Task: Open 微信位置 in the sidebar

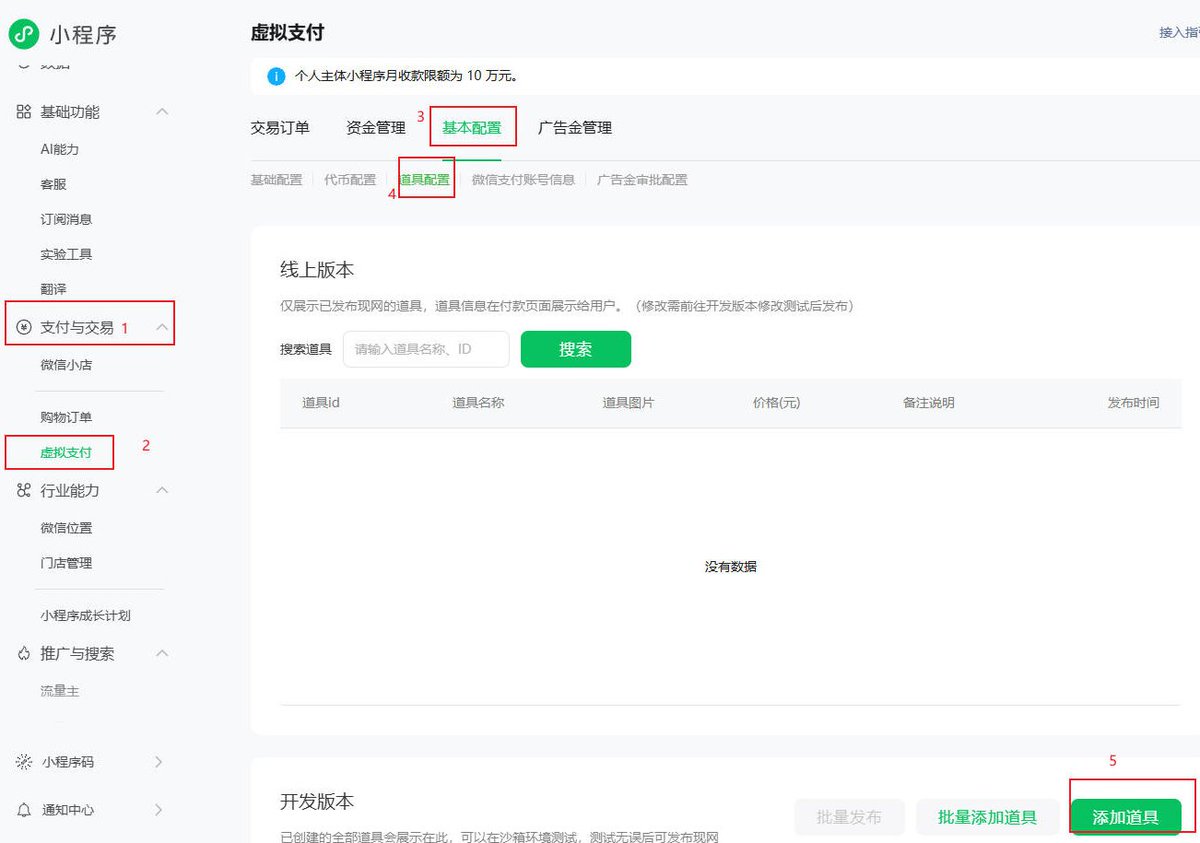Action: click(x=66, y=528)
